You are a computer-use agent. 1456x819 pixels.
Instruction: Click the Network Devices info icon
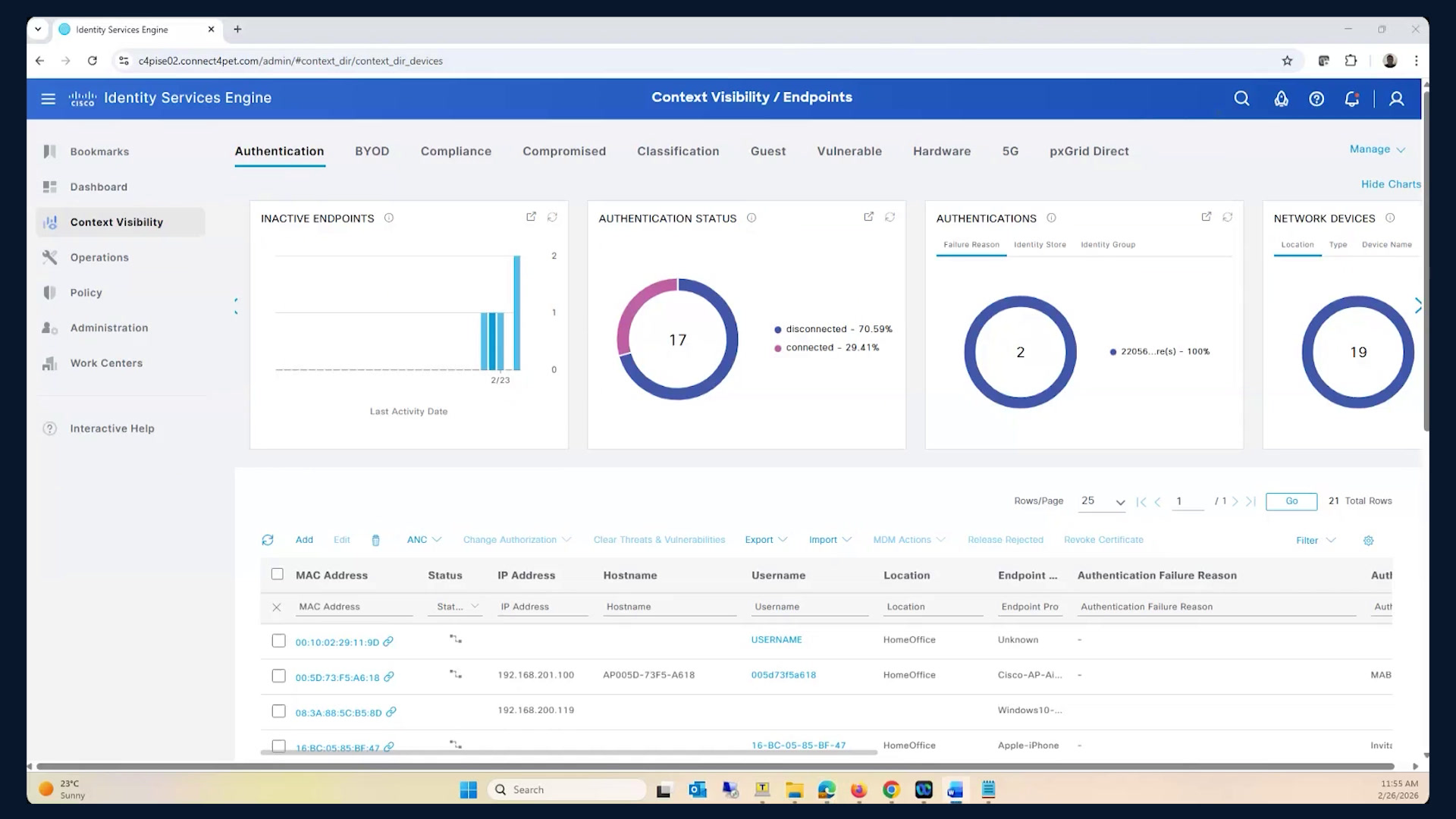[1390, 218]
